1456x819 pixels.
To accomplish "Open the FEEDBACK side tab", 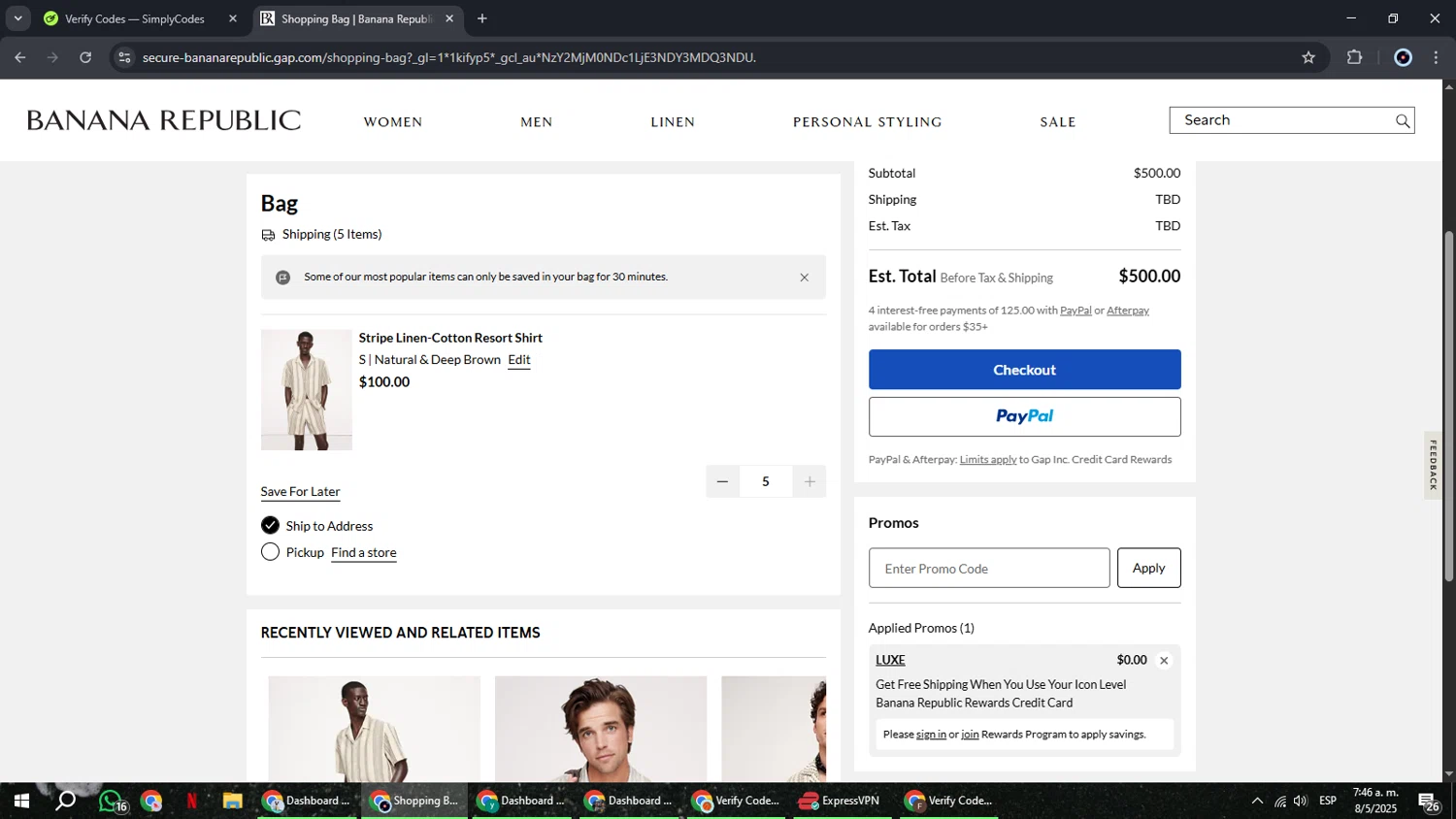I will 1434,466.
